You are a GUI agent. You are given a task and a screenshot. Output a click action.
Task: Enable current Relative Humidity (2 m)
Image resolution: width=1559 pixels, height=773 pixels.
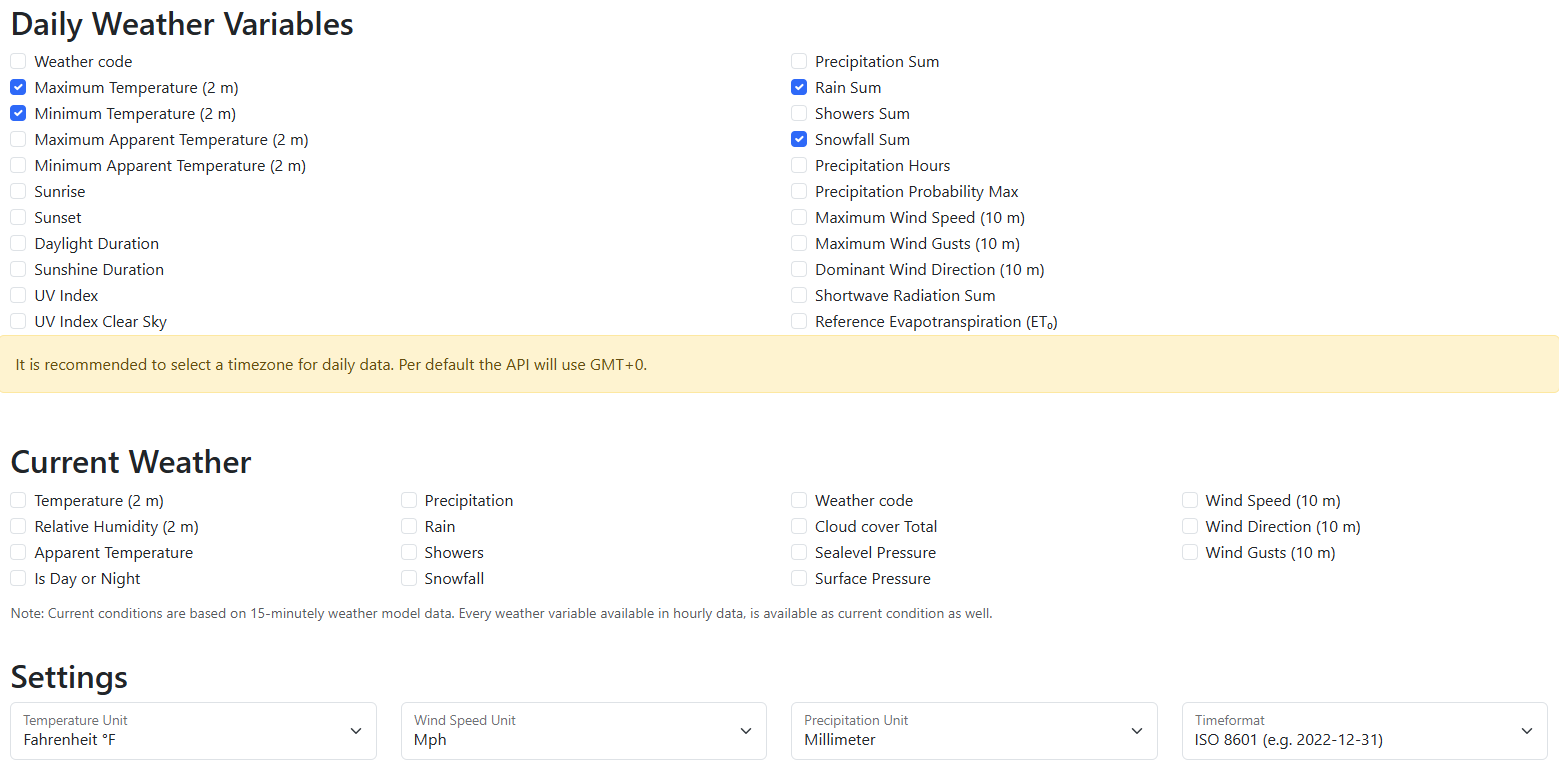pyautogui.click(x=18, y=527)
